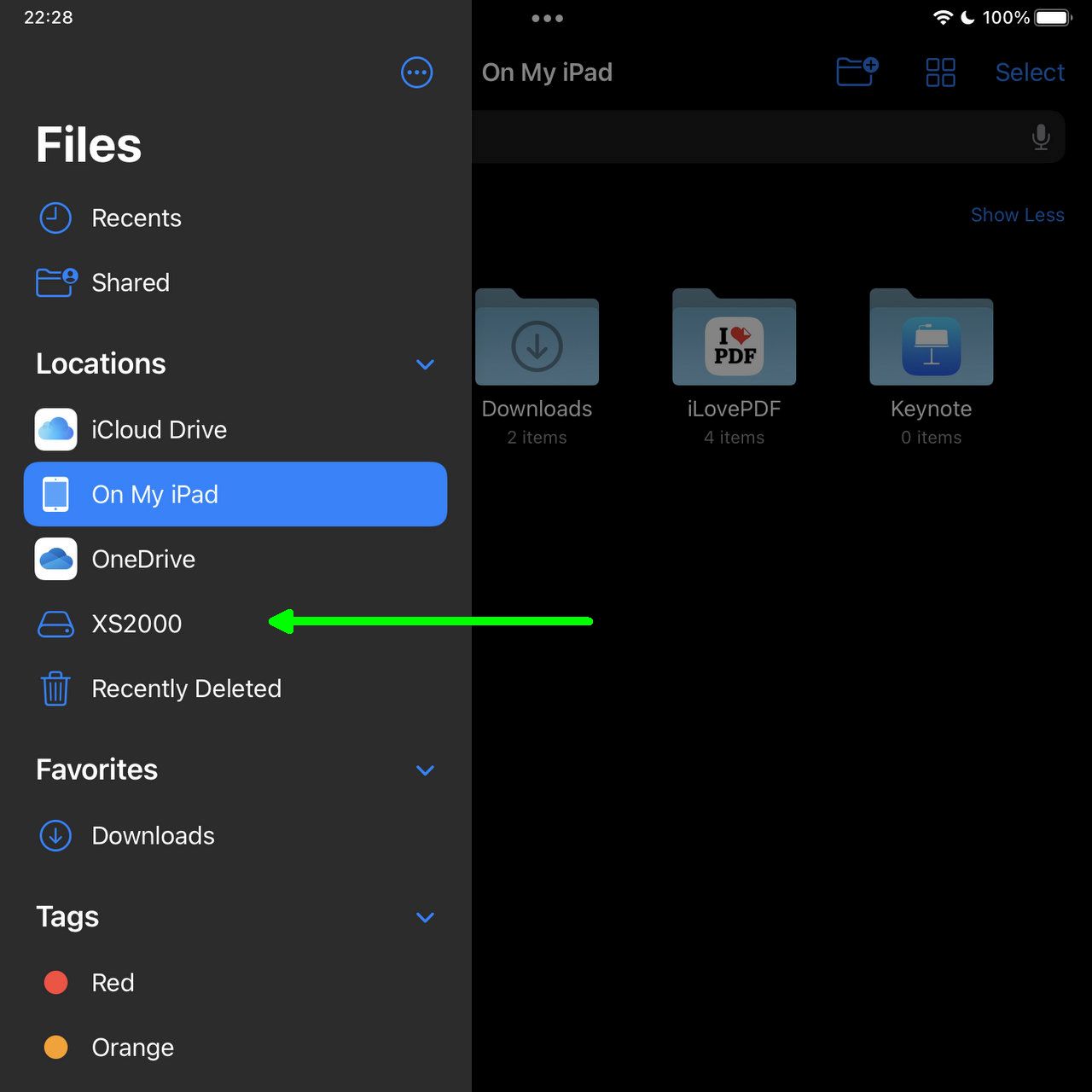Collapse the Tags section chevron
The width and height of the screenshot is (1092, 1092).
(425, 917)
